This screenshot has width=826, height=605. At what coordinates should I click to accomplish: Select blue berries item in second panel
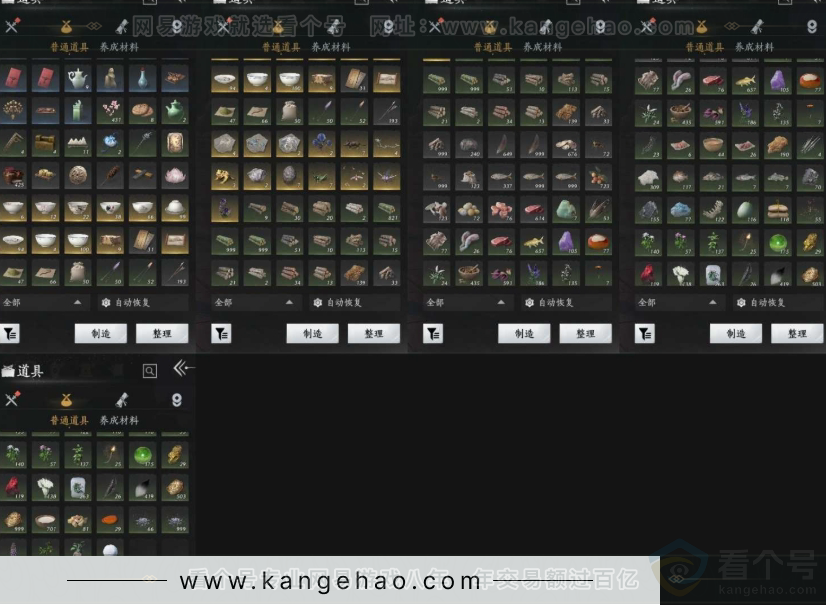[322, 143]
